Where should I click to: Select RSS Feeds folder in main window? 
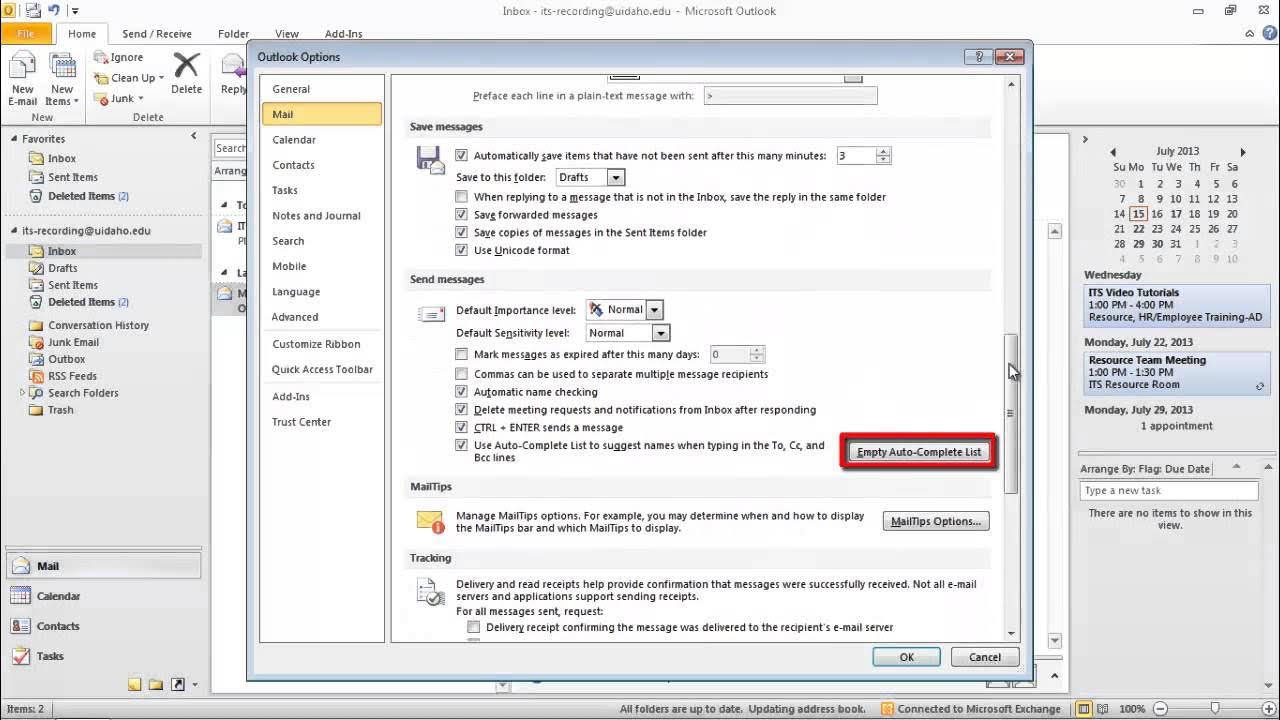click(x=72, y=376)
